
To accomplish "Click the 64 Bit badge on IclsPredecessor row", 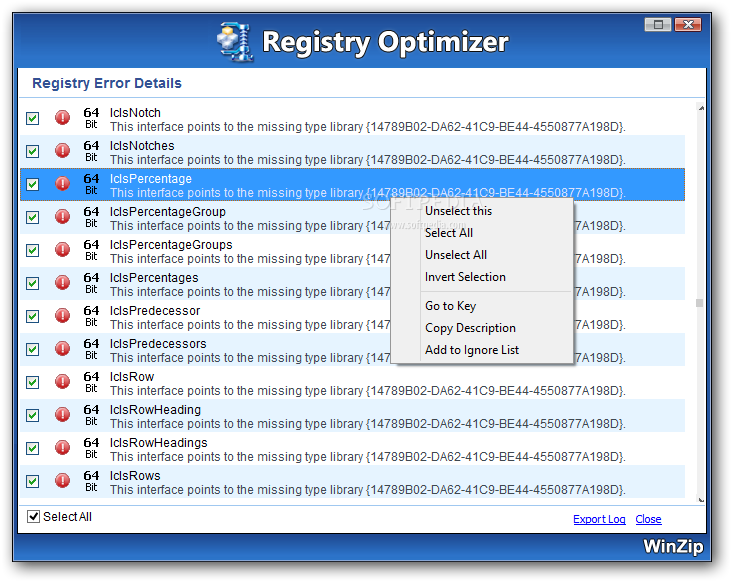I will pos(91,316).
